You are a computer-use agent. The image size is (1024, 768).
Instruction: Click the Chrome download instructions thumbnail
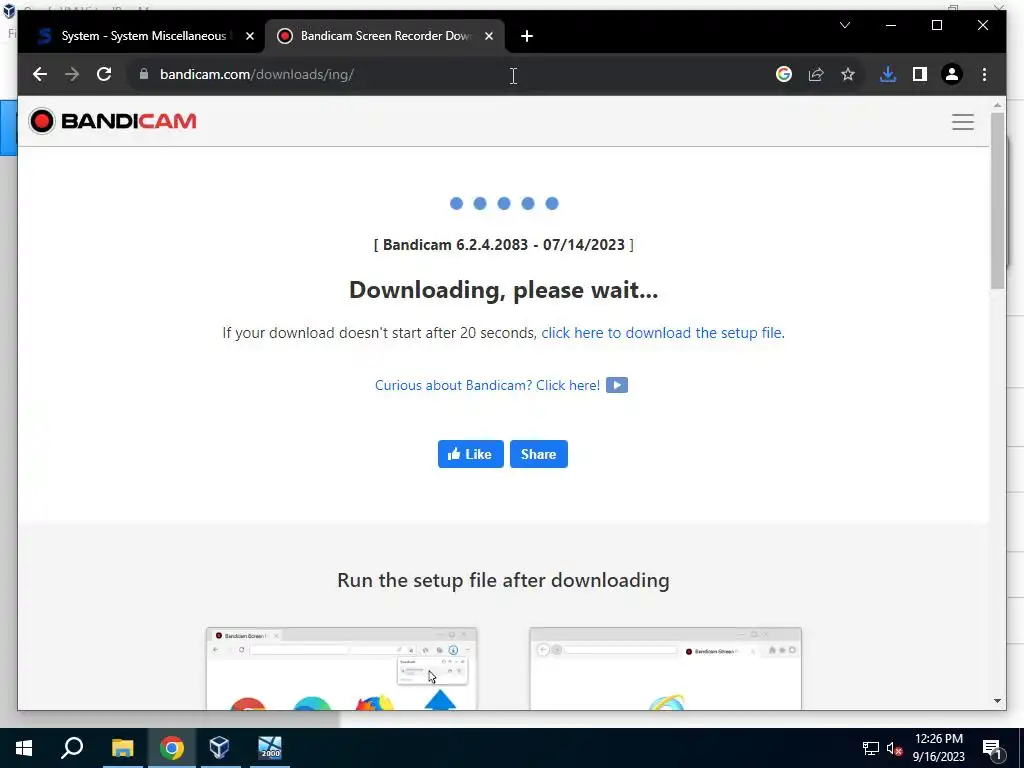pos(342,669)
